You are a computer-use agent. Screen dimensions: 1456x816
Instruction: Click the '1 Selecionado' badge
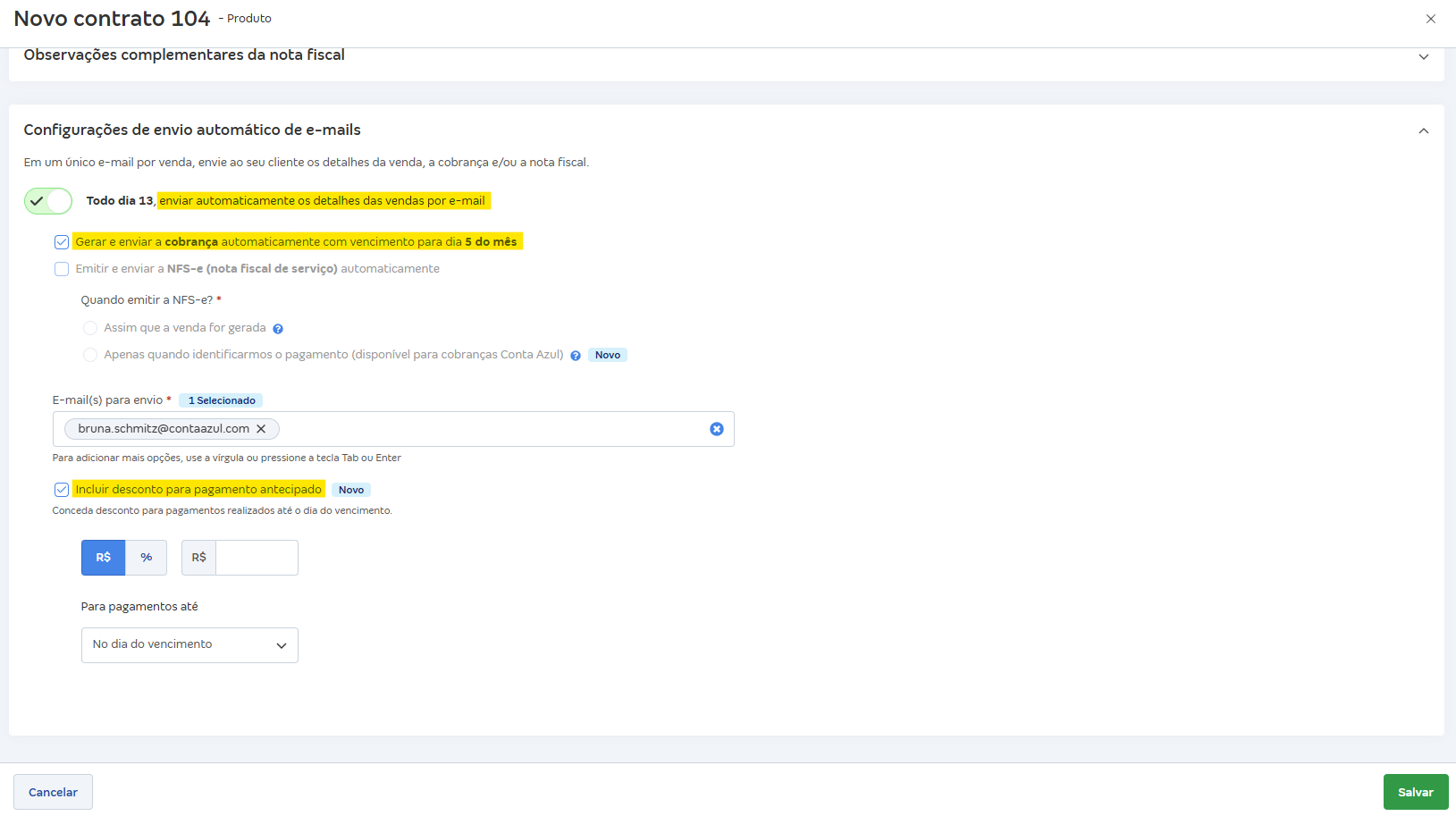pyautogui.click(x=220, y=400)
